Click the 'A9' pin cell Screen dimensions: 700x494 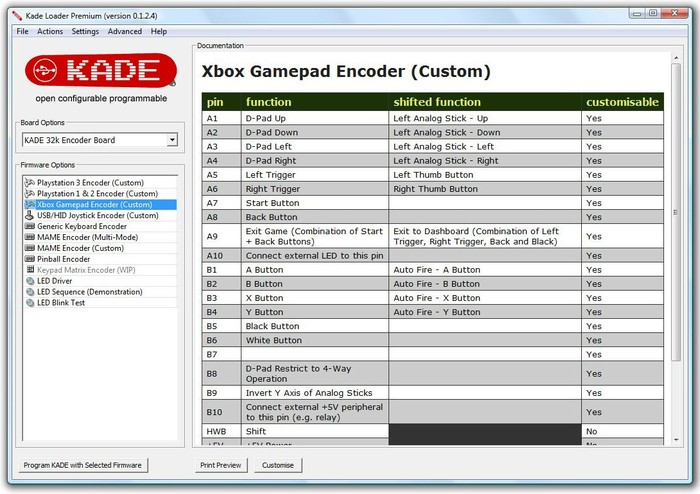[x=221, y=237]
